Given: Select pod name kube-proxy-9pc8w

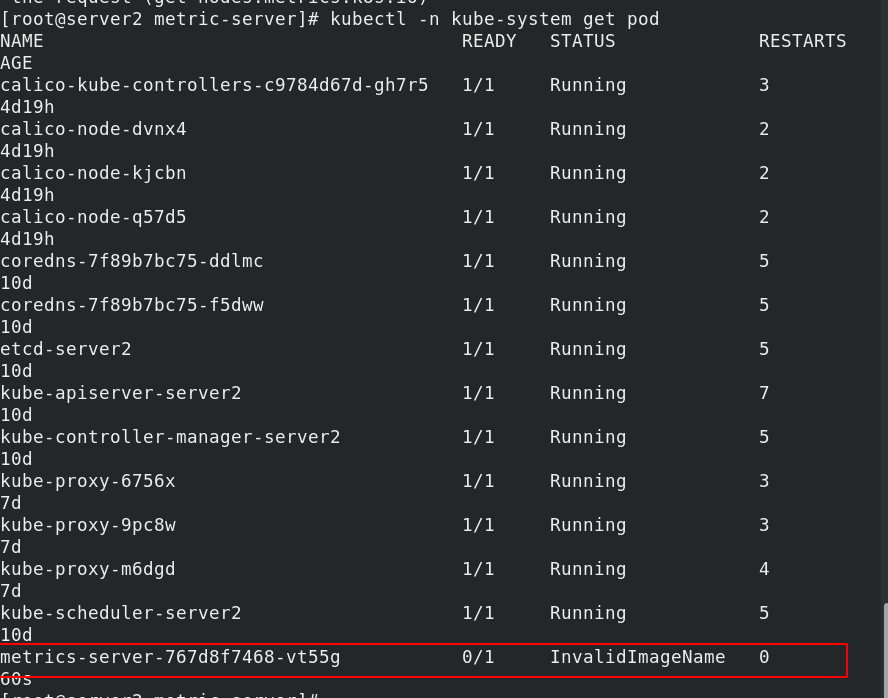Looking at the screenshot, I should click(88, 525).
